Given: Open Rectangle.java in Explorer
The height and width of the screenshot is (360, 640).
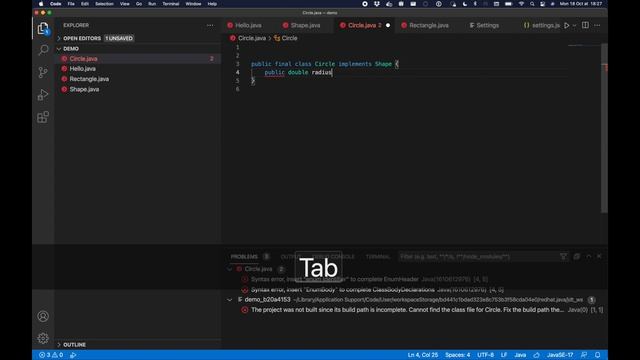Looking at the screenshot, I should click(138, 79).
